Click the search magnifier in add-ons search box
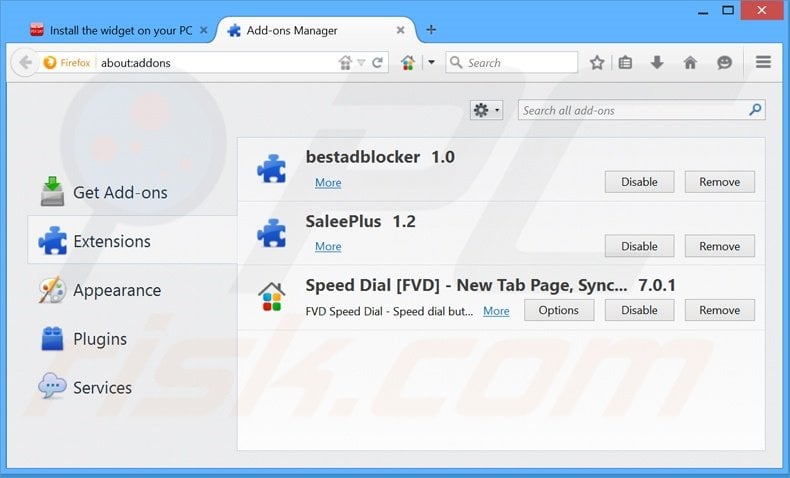 pyautogui.click(x=755, y=109)
